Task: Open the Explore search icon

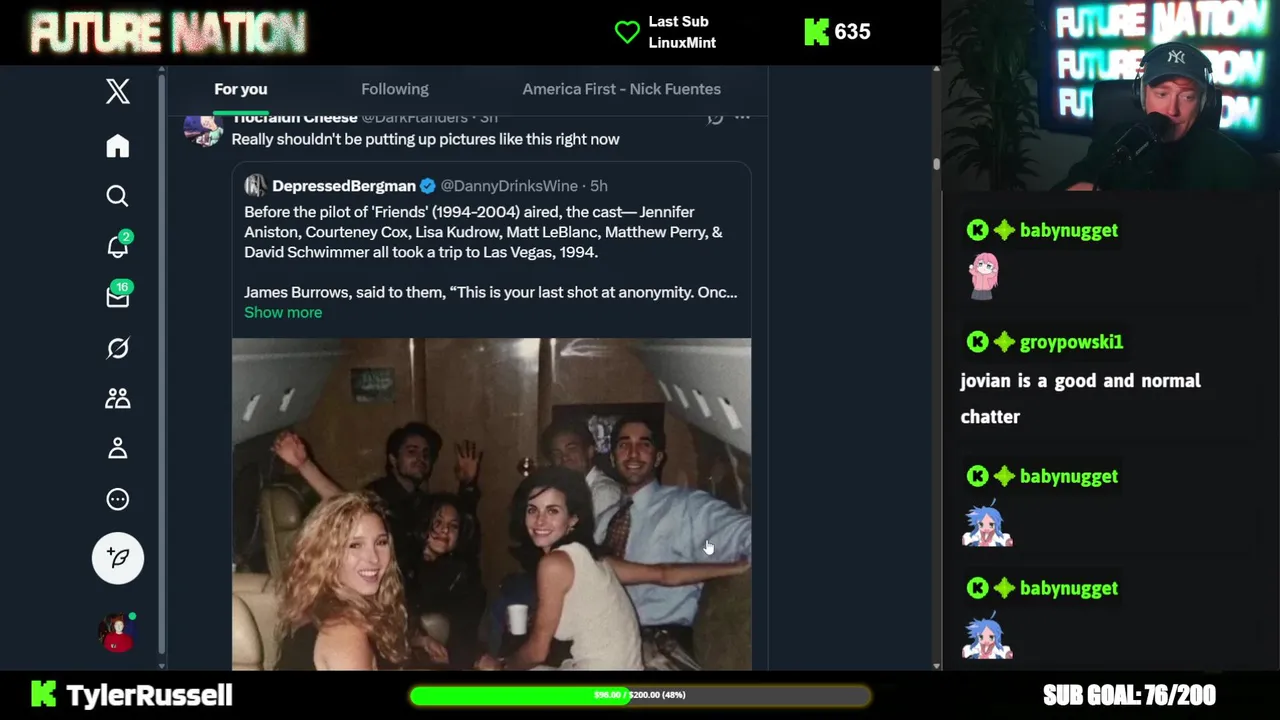Action: 118,196
